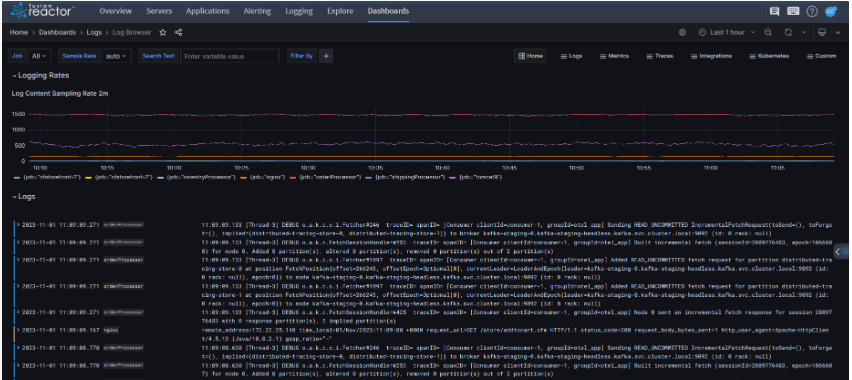Open the user account avatar

coord(830,11)
